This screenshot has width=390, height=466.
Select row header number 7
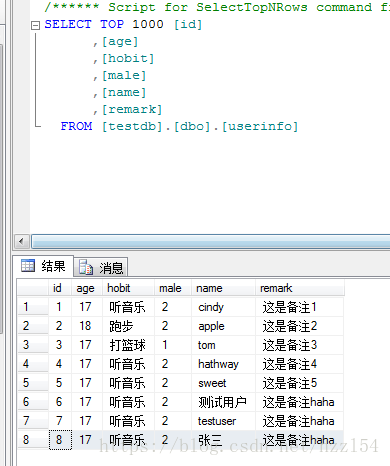33,421
